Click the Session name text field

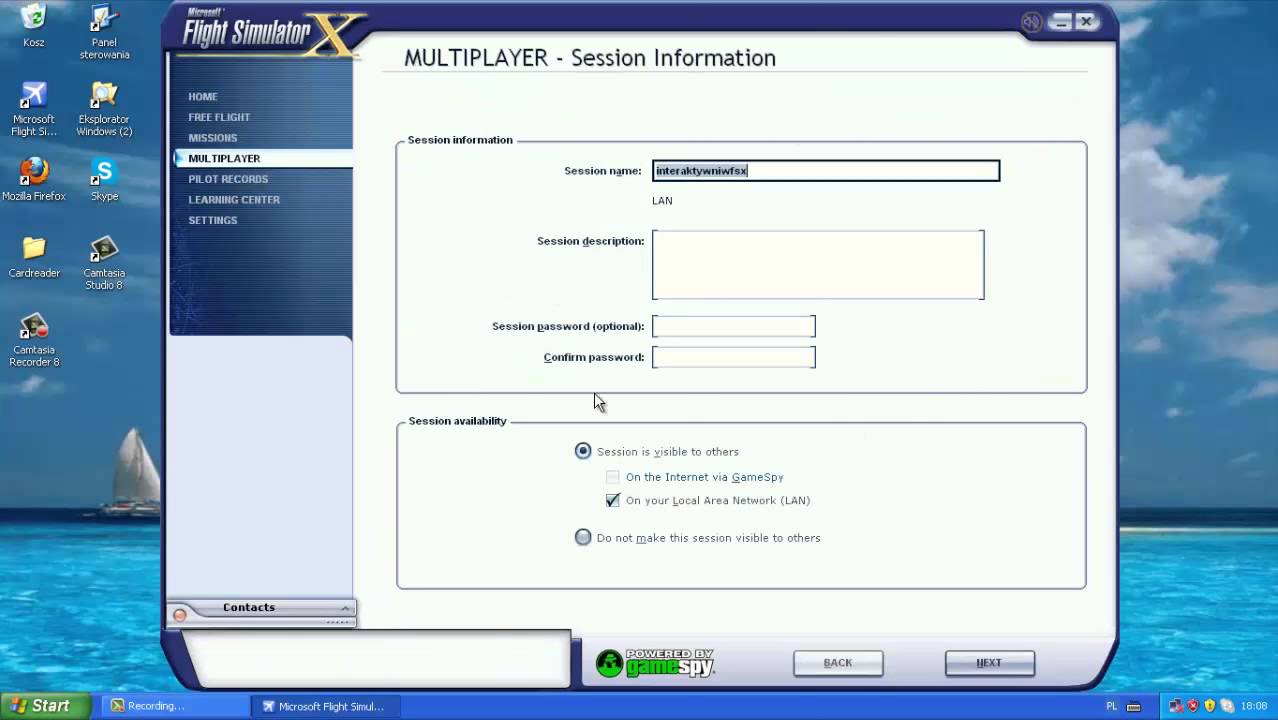(x=826, y=171)
